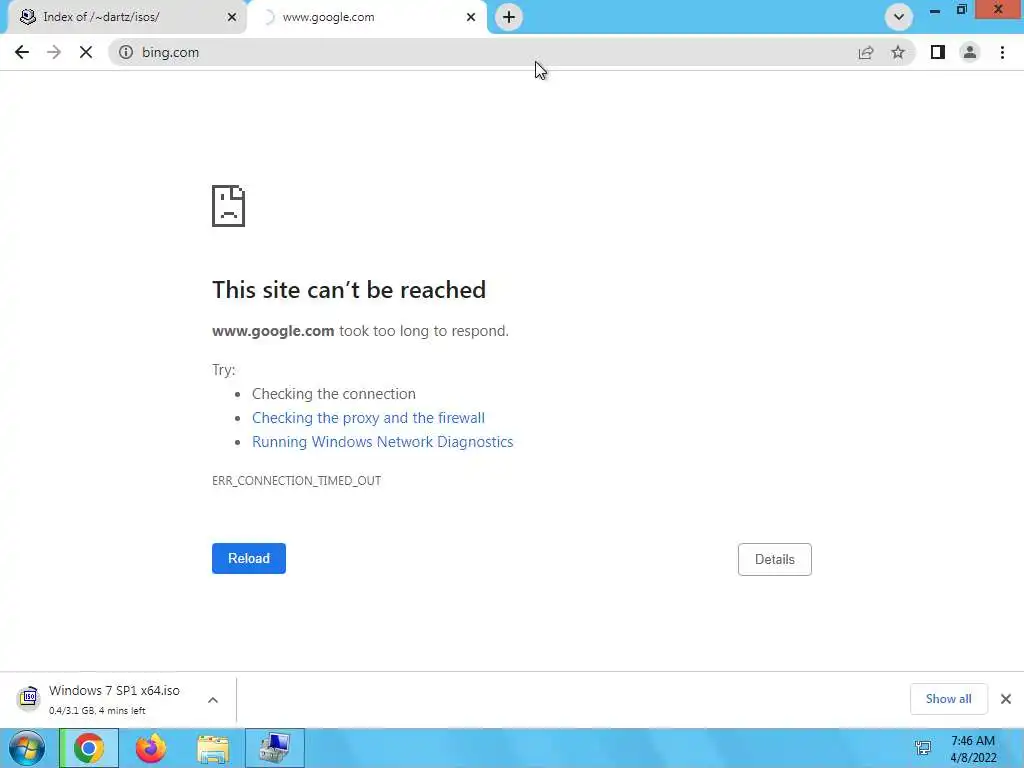Stop loading the page
The width and height of the screenshot is (1024, 768).
click(86, 52)
